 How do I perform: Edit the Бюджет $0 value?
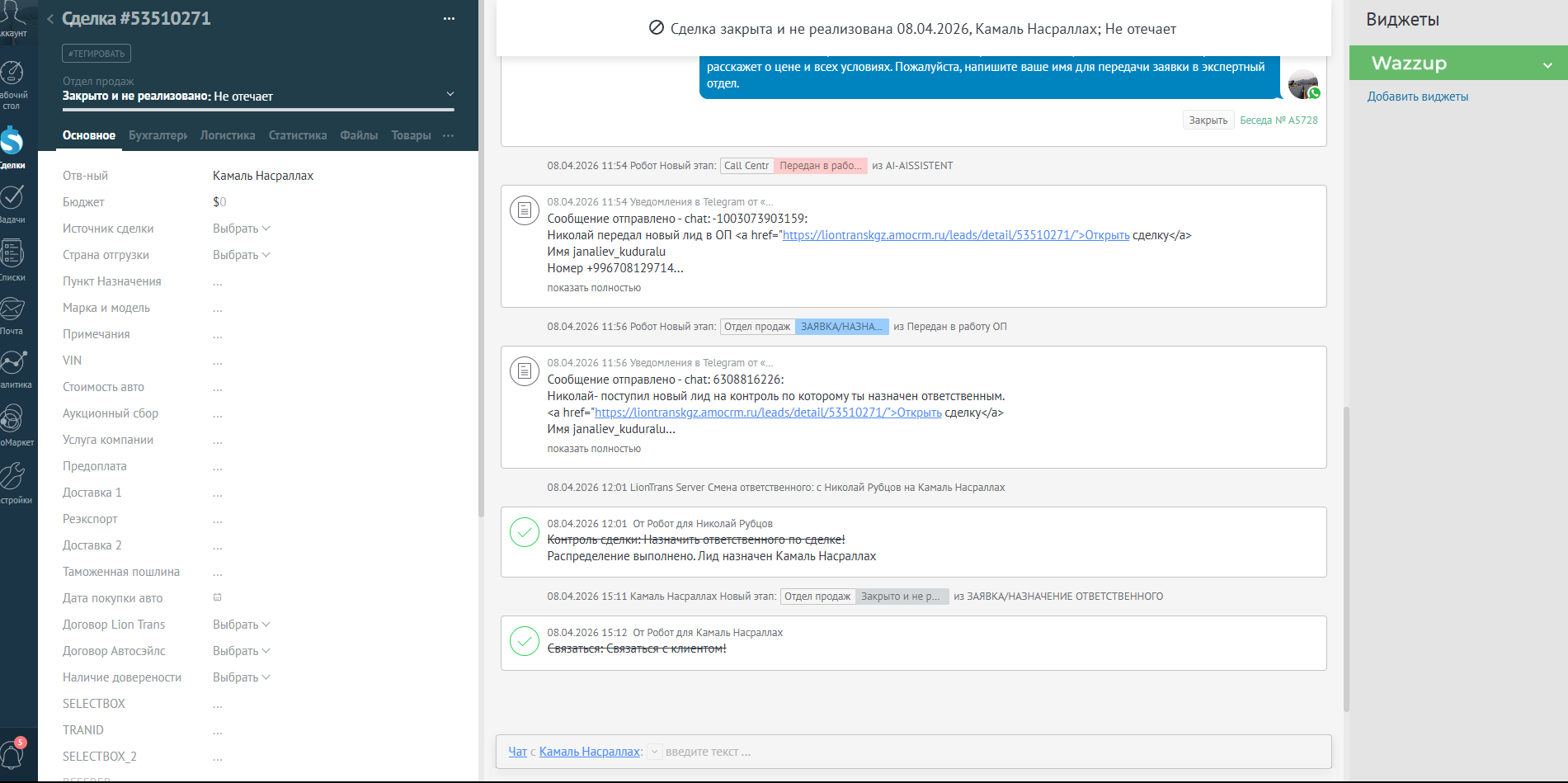[x=219, y=202]
